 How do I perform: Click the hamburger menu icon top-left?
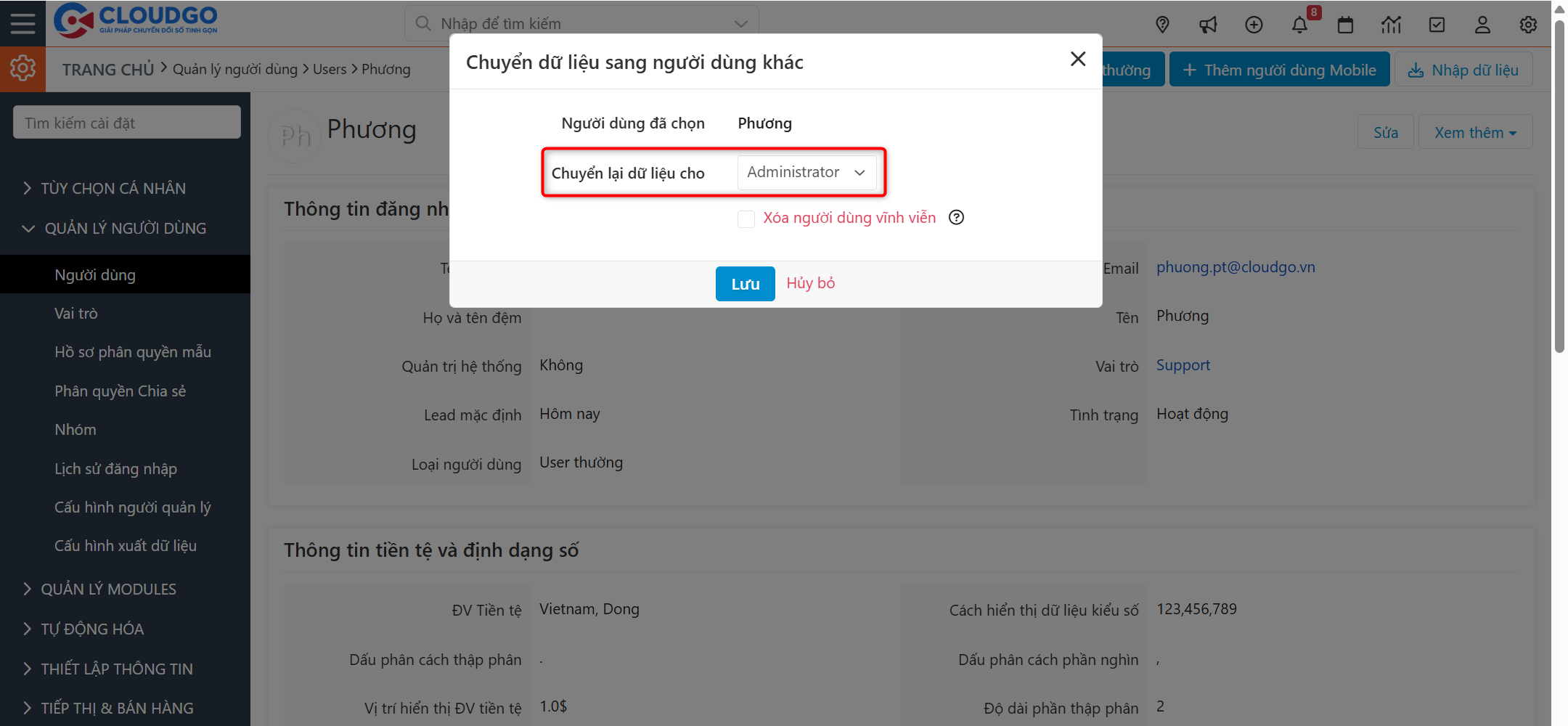pos(23,23)
